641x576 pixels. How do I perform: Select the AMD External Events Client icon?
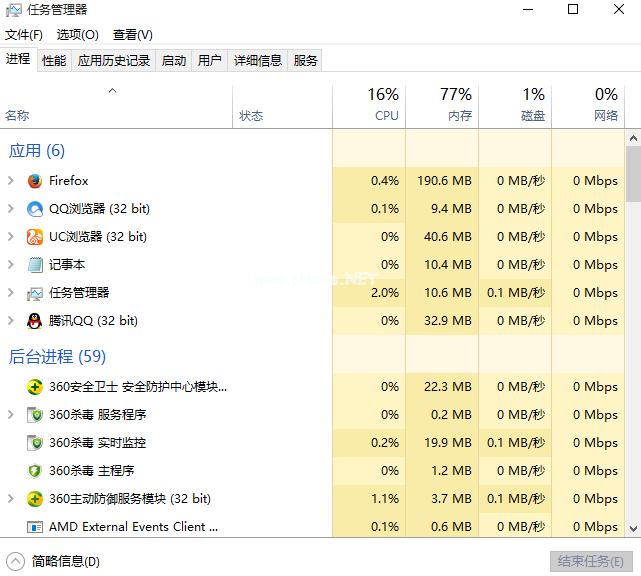(35, 527)
